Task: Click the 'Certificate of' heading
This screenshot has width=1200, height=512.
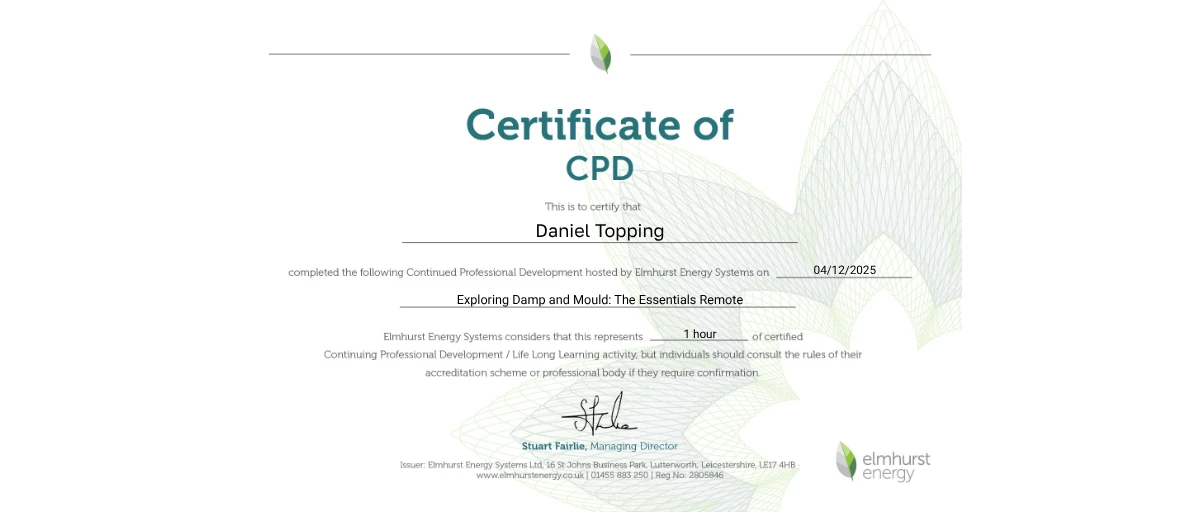Action: pyautogui.click(x=600, y=125)
